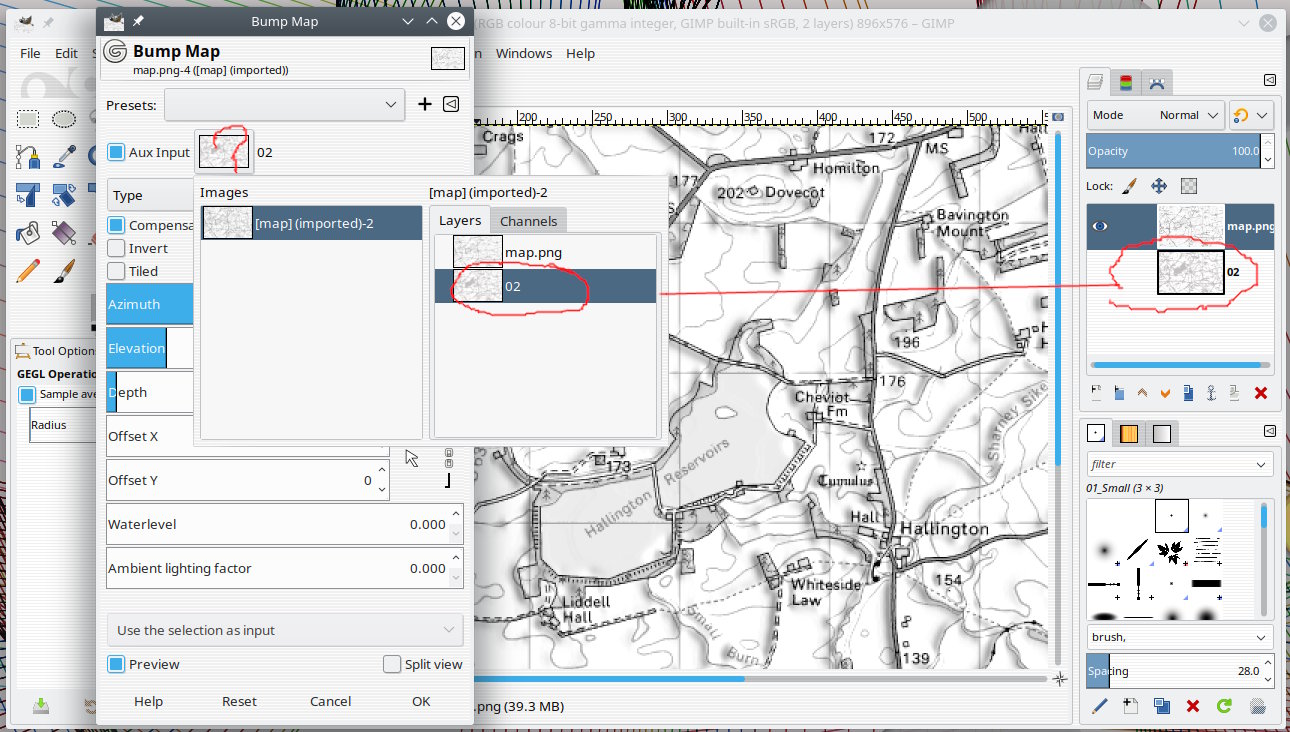Open the Presets dropdown
The width and height of the screenshot is (1290, 732).
(284, 104)
